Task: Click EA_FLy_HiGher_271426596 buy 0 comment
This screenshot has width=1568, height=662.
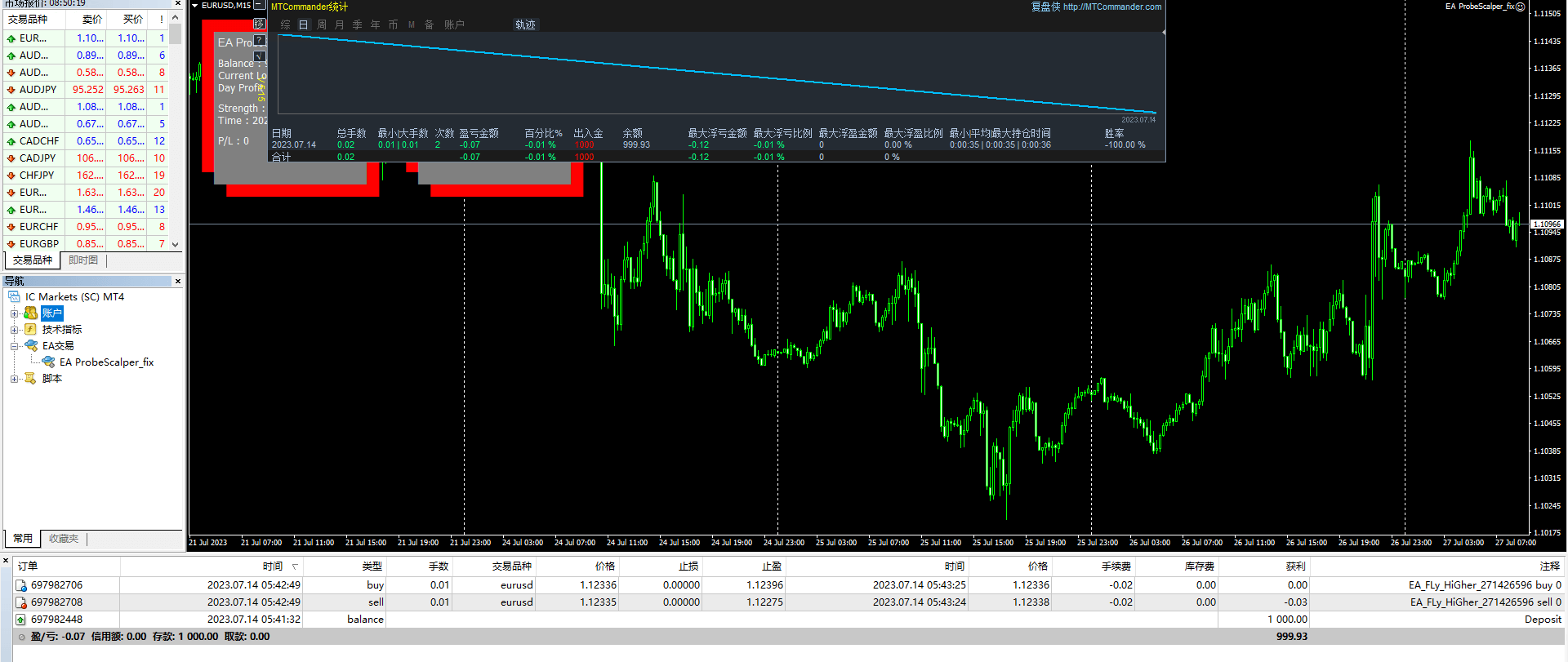Action: (1485, 585)
